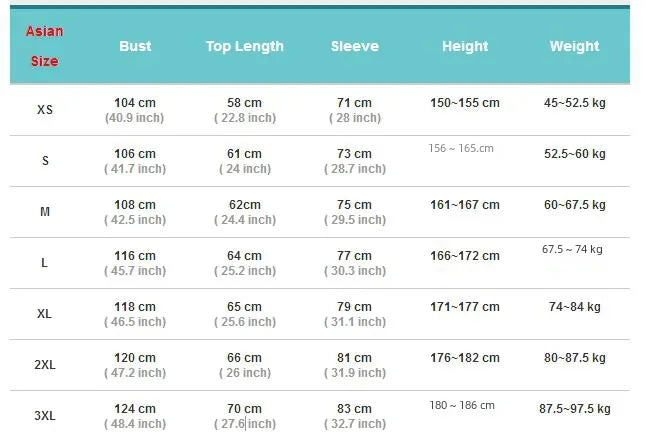Click the 171~177 cm height value
The height and width of the screenshot is (441, 650).
coord(465,307)
